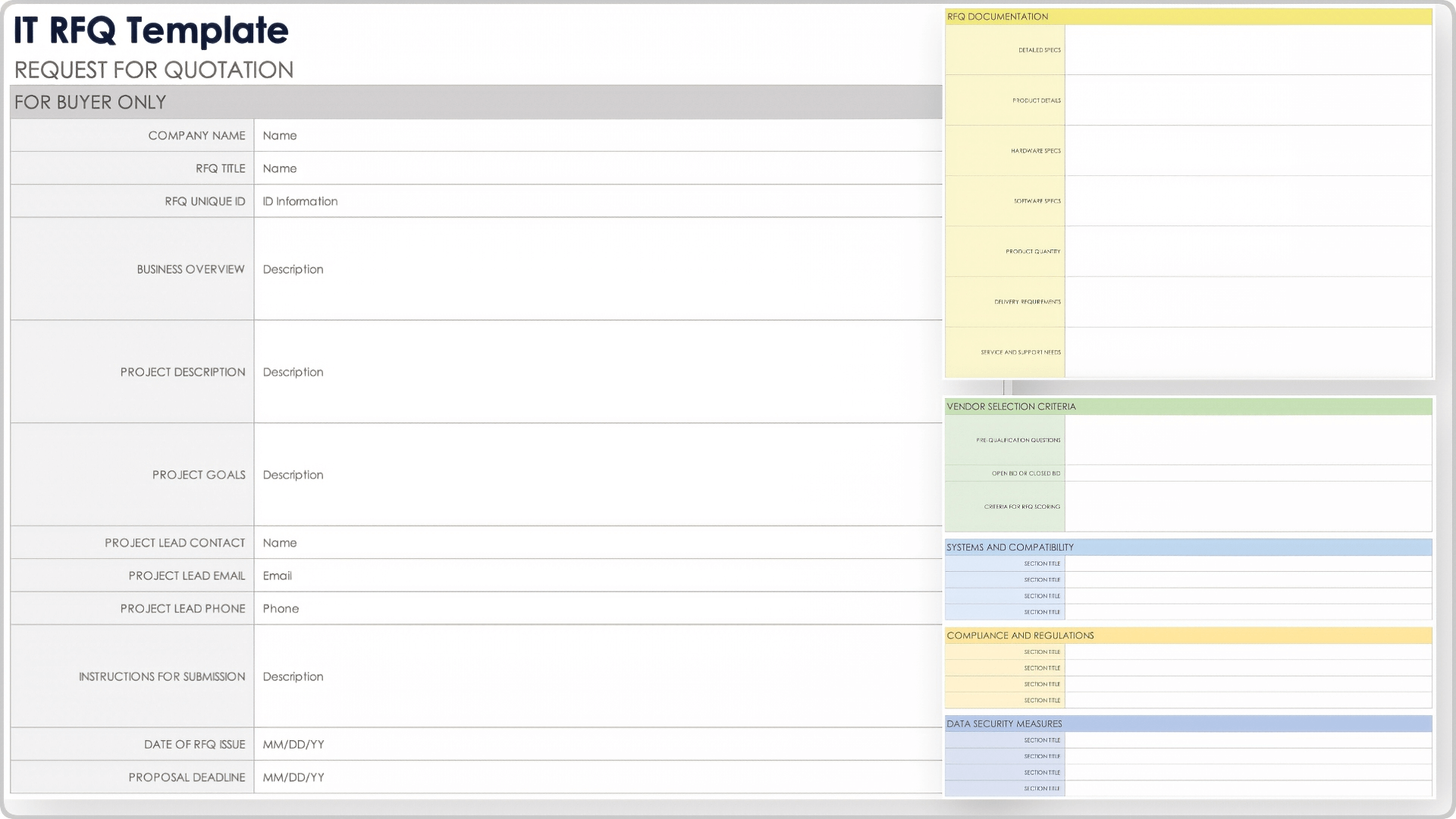Screen dimensions: 1456x819
Task: Click the Compliance and Regulations section header
Action: (x=1188, y=635)
